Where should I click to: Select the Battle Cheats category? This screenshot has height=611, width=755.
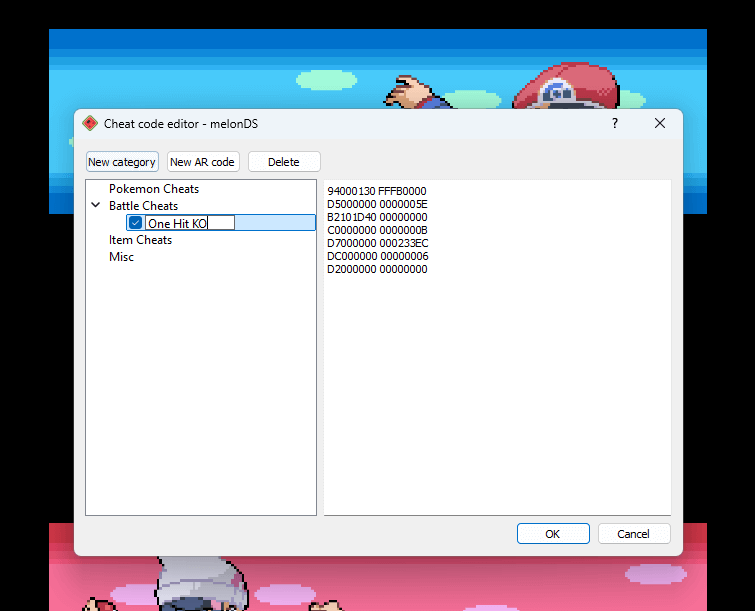[143, 206]
